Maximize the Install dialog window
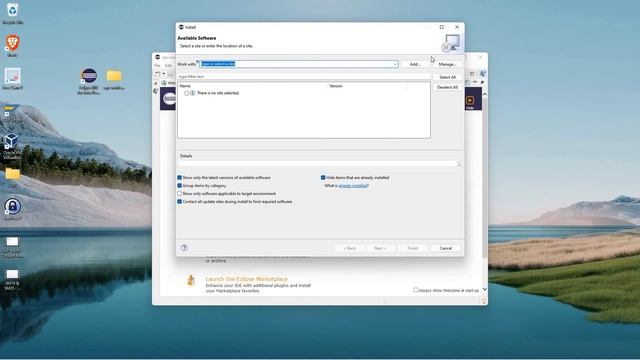This screenshot has height=360, width=640. coord(442,27)
